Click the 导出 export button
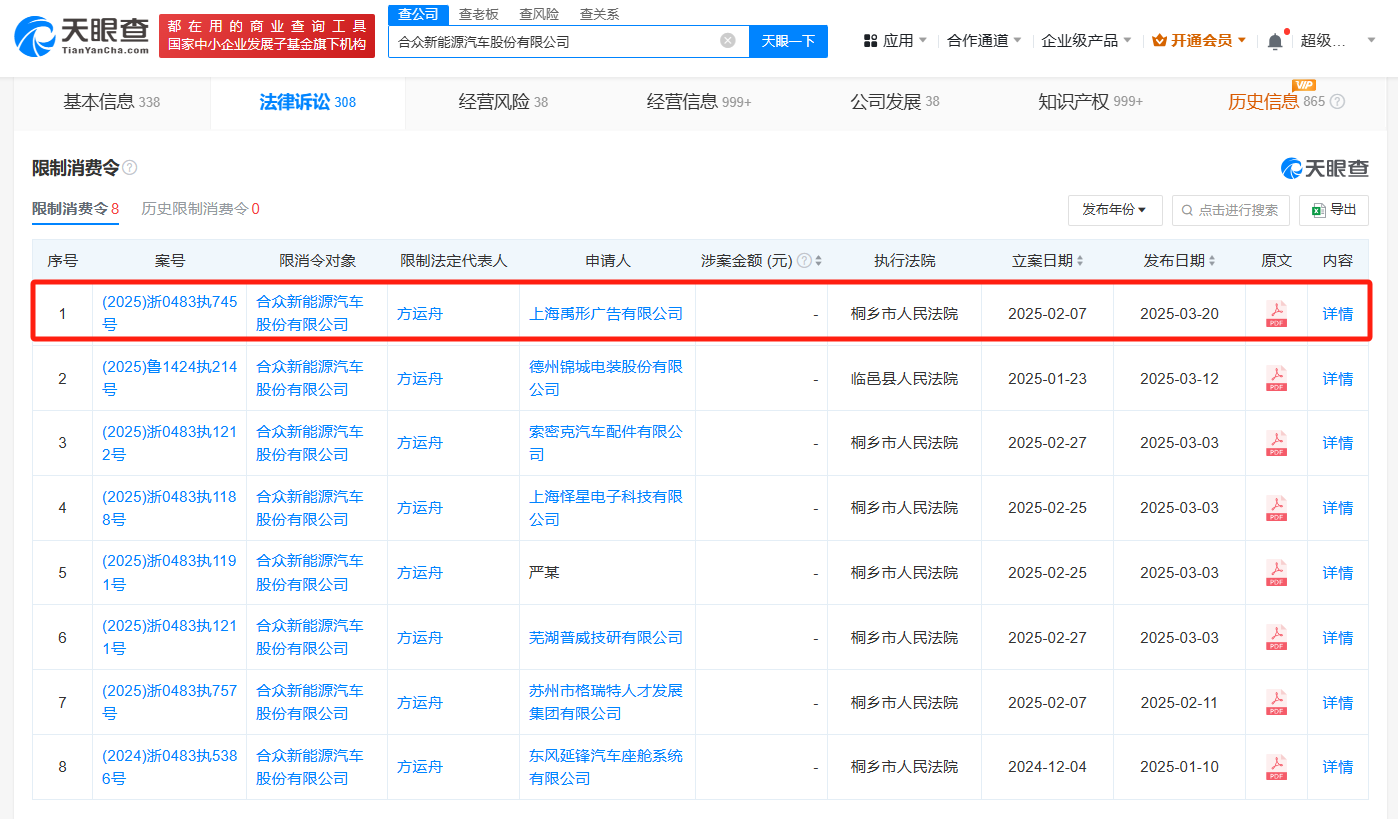 [x=1334, y=210]
